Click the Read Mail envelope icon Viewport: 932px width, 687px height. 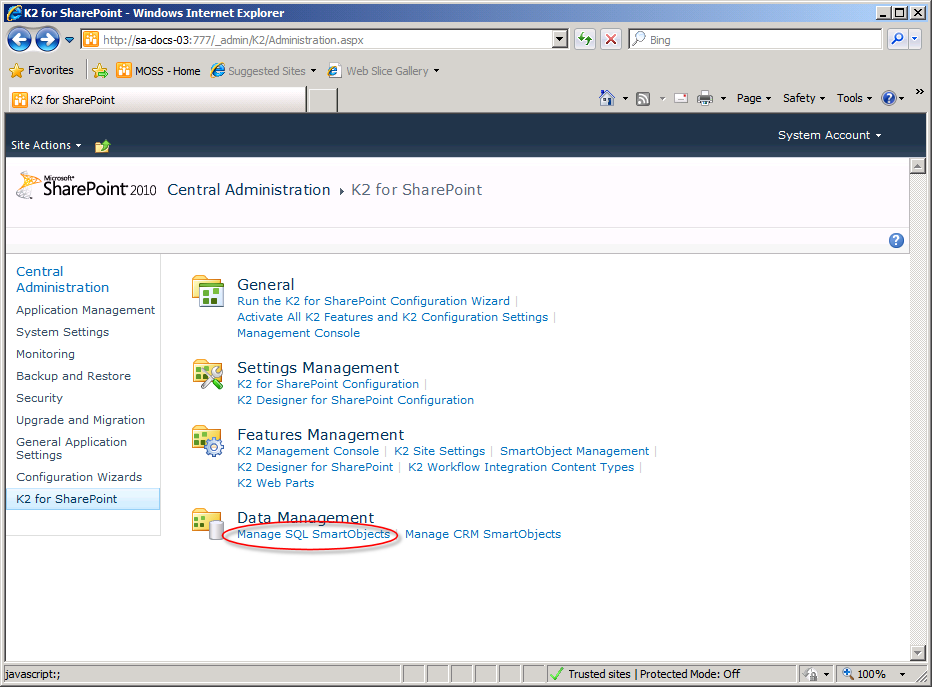click(681, 99)
